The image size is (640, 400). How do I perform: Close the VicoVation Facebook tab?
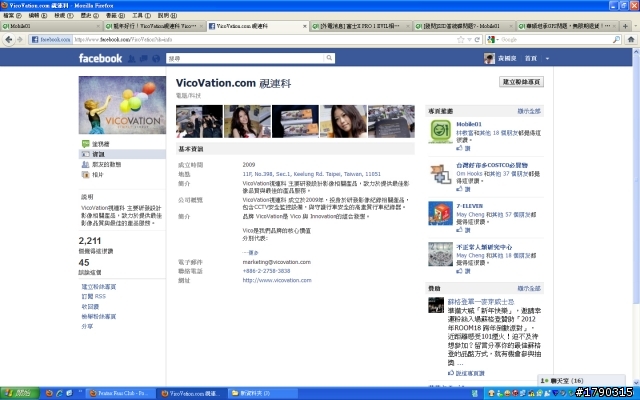(304, 26)
